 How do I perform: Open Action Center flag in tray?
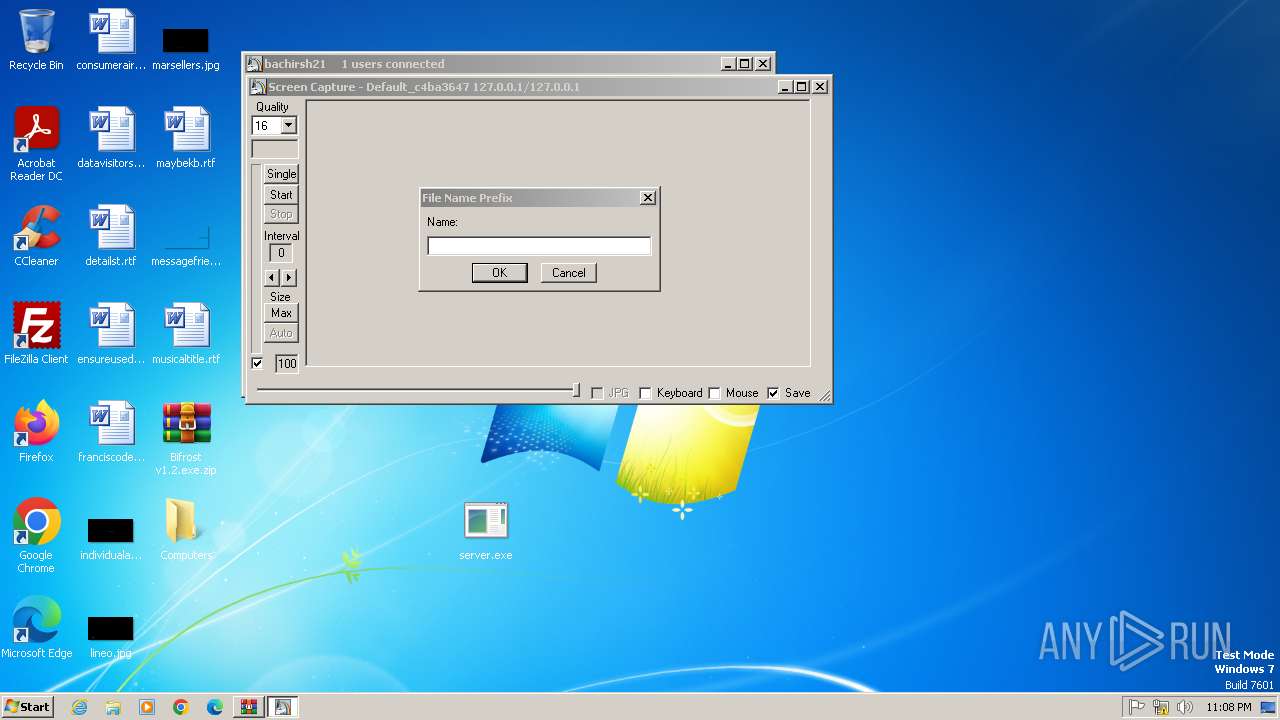(1137, 707)
